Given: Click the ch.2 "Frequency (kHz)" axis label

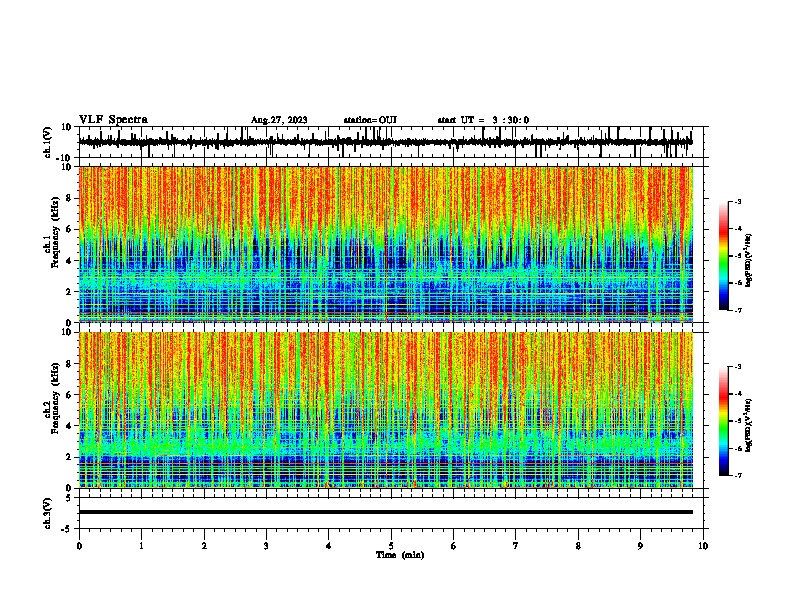Looking at the screenshot, I should tap(55, 398).
